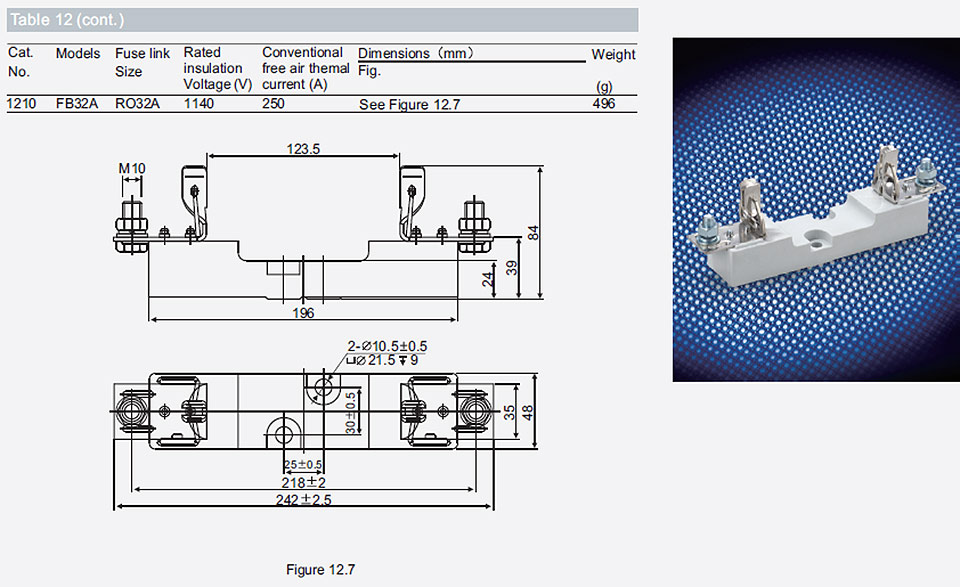This screenshot has width=960, height=587.
Task: Click the fuse base product photo
Action: point(816,209)
